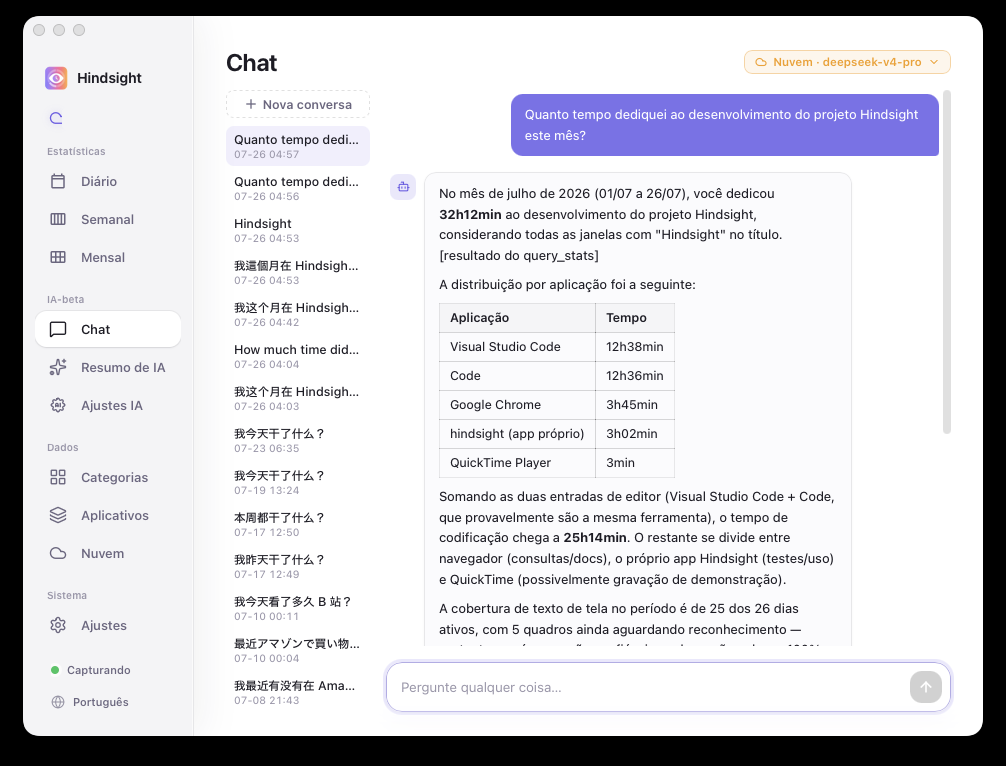Click the bot avatar icon beside reply
This screenshot has width=1006, height=766.
(x=403, y=187)
